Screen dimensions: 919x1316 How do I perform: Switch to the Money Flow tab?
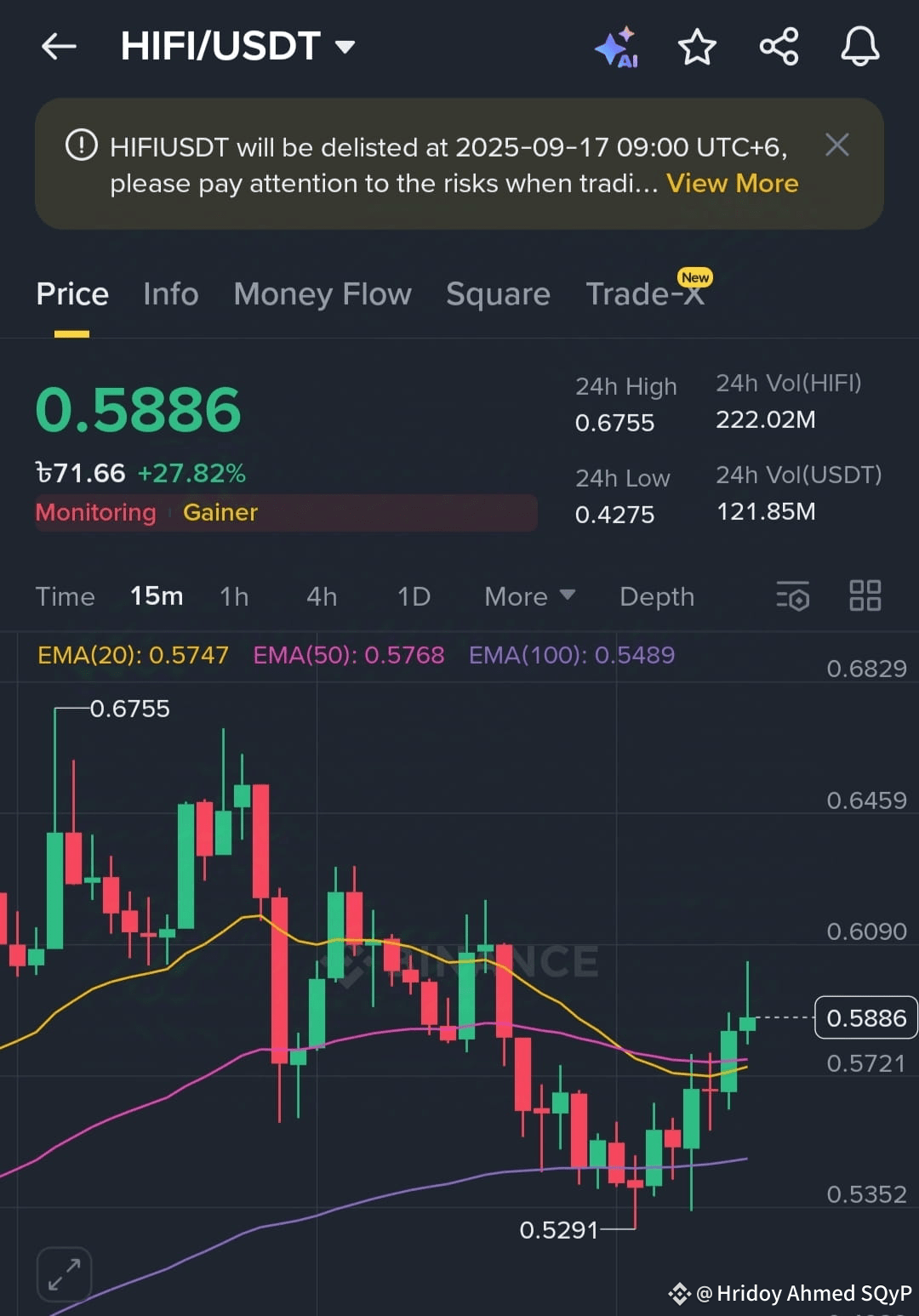point(323,293)
